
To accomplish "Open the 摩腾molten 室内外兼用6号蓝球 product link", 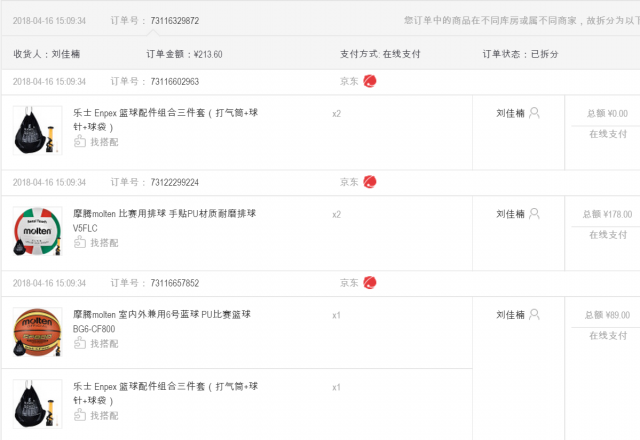I will [x=162, y=321].
